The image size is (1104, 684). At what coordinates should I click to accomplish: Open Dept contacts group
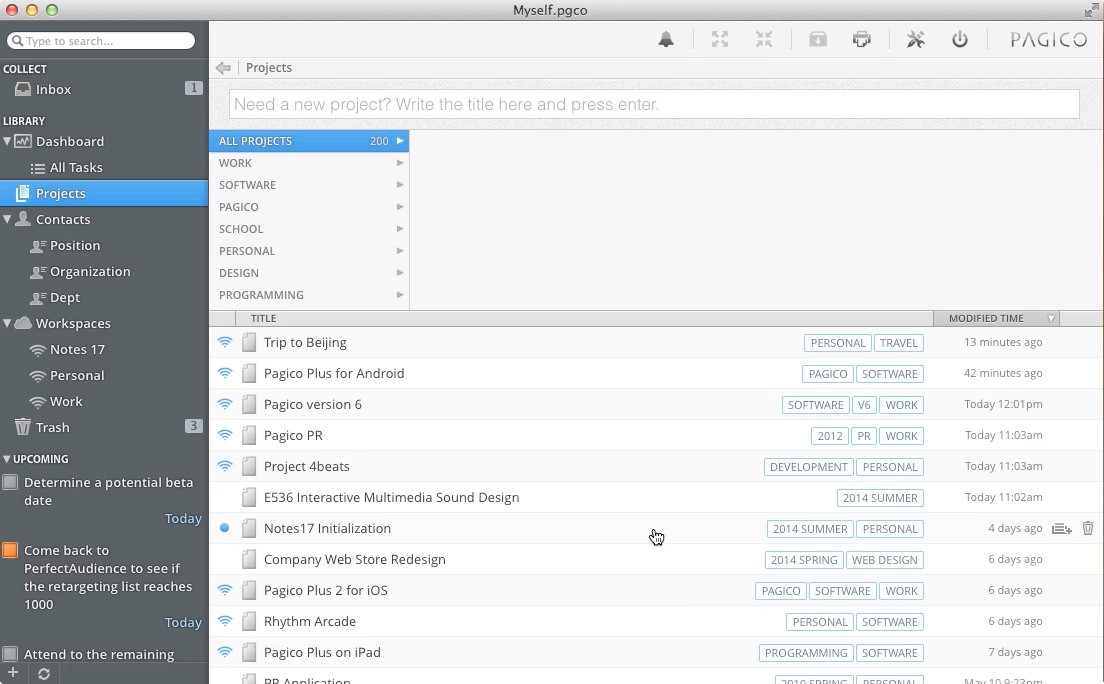(104, 298)
